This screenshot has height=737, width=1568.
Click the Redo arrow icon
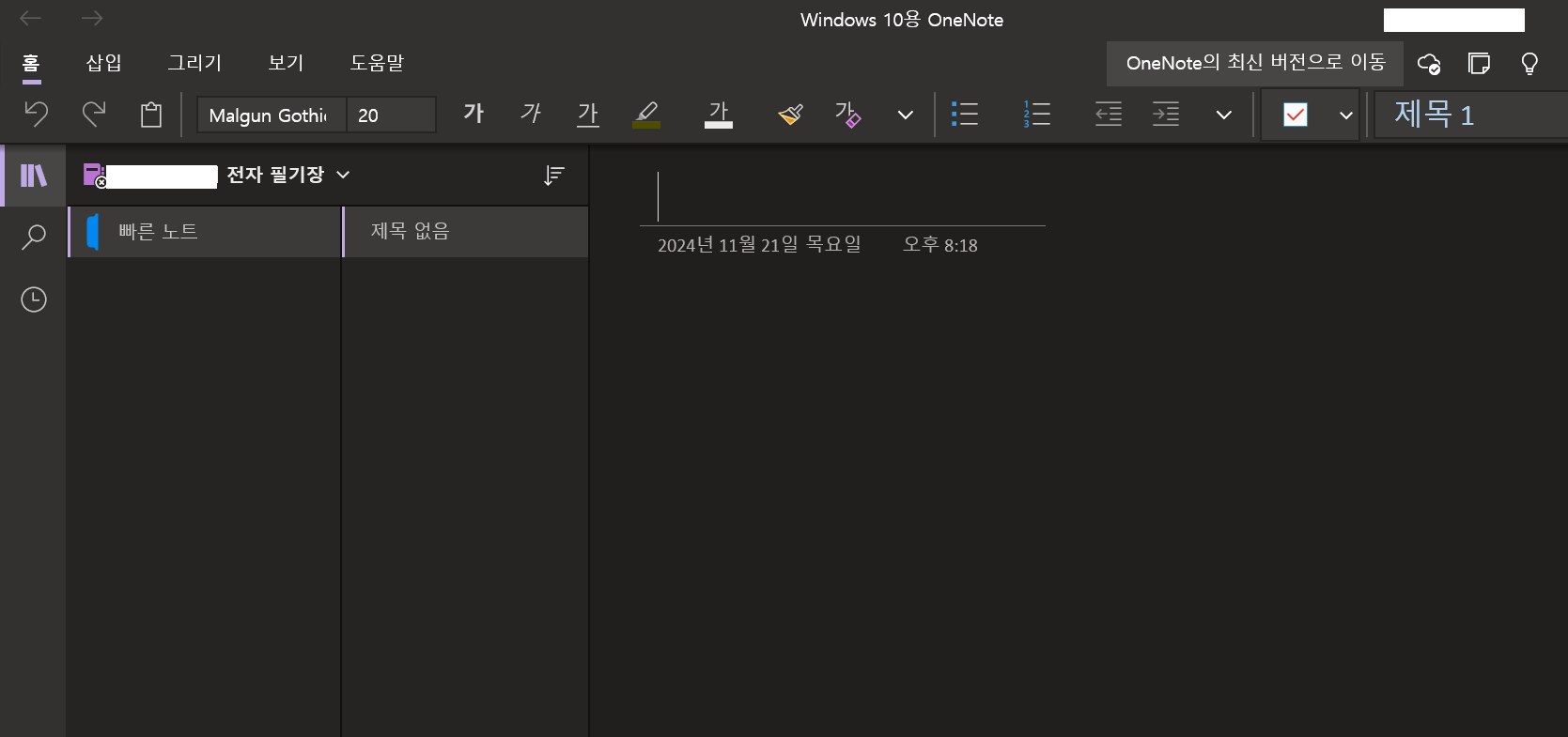point(93,115)
